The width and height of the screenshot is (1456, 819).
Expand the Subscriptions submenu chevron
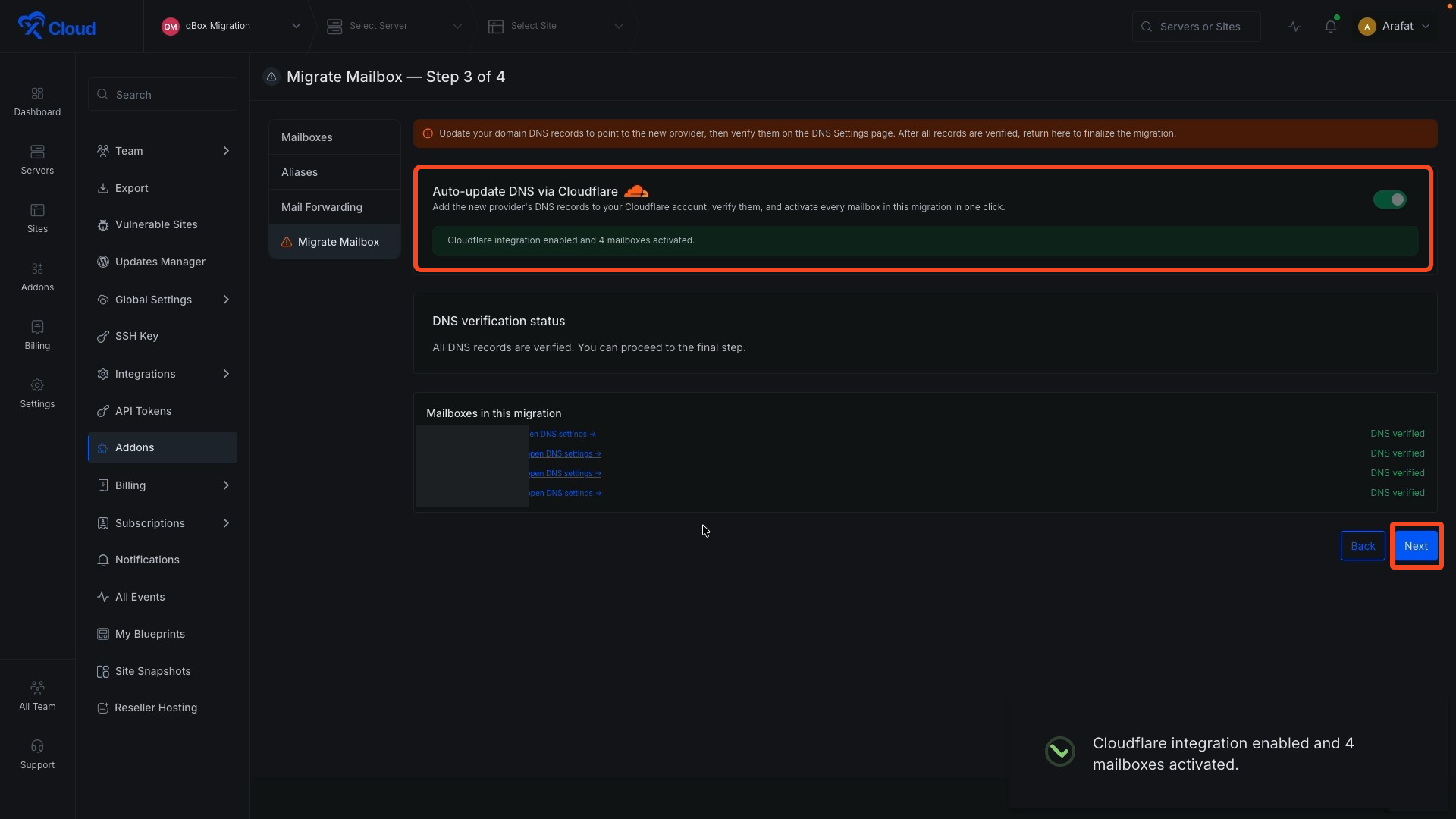point(226,523)
